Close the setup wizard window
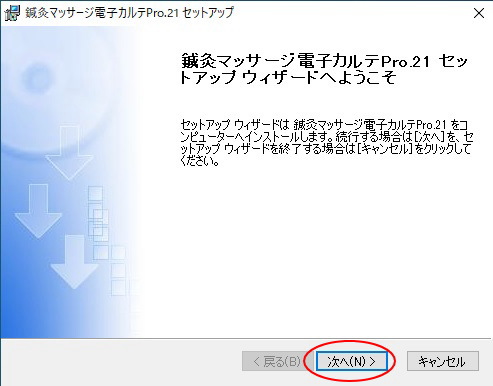Viewport: 493px width, 386px height. click(x=479, y=13)
